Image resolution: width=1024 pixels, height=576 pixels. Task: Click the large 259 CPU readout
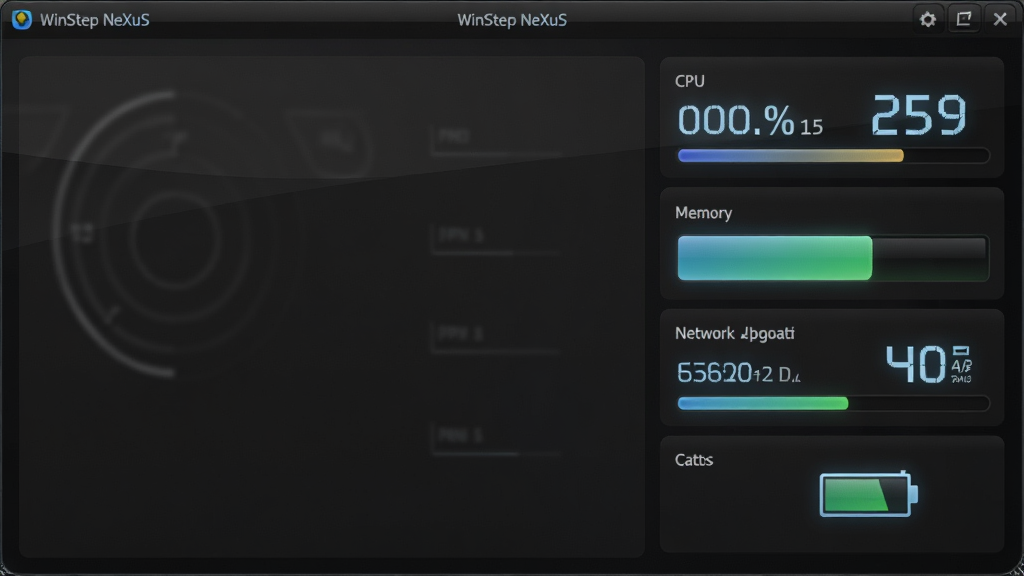click(919, 115)
